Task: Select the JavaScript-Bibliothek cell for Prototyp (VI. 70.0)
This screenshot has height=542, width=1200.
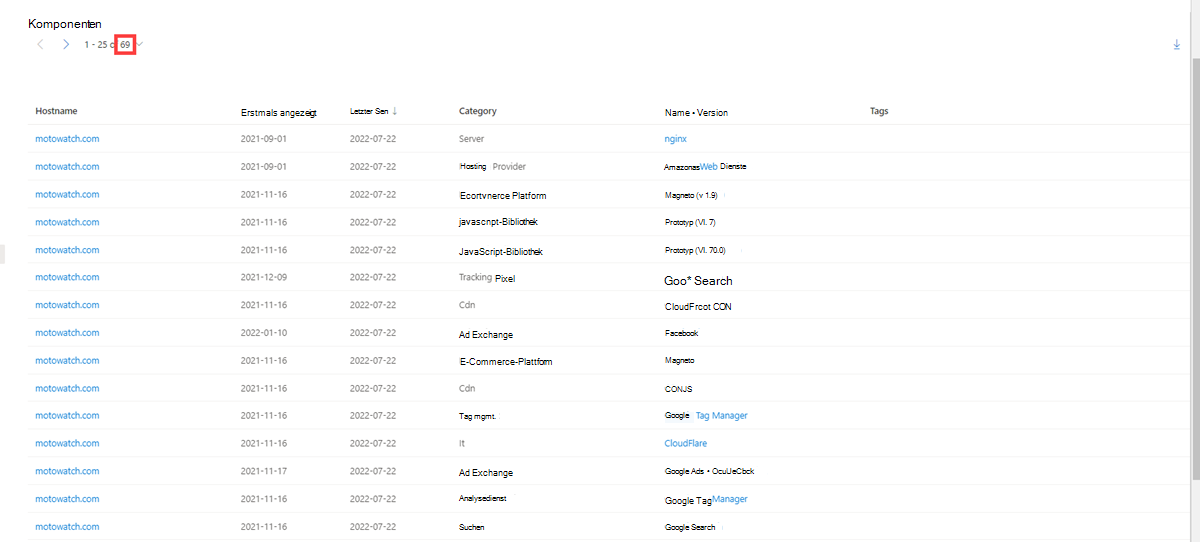Action: [501, 251]
